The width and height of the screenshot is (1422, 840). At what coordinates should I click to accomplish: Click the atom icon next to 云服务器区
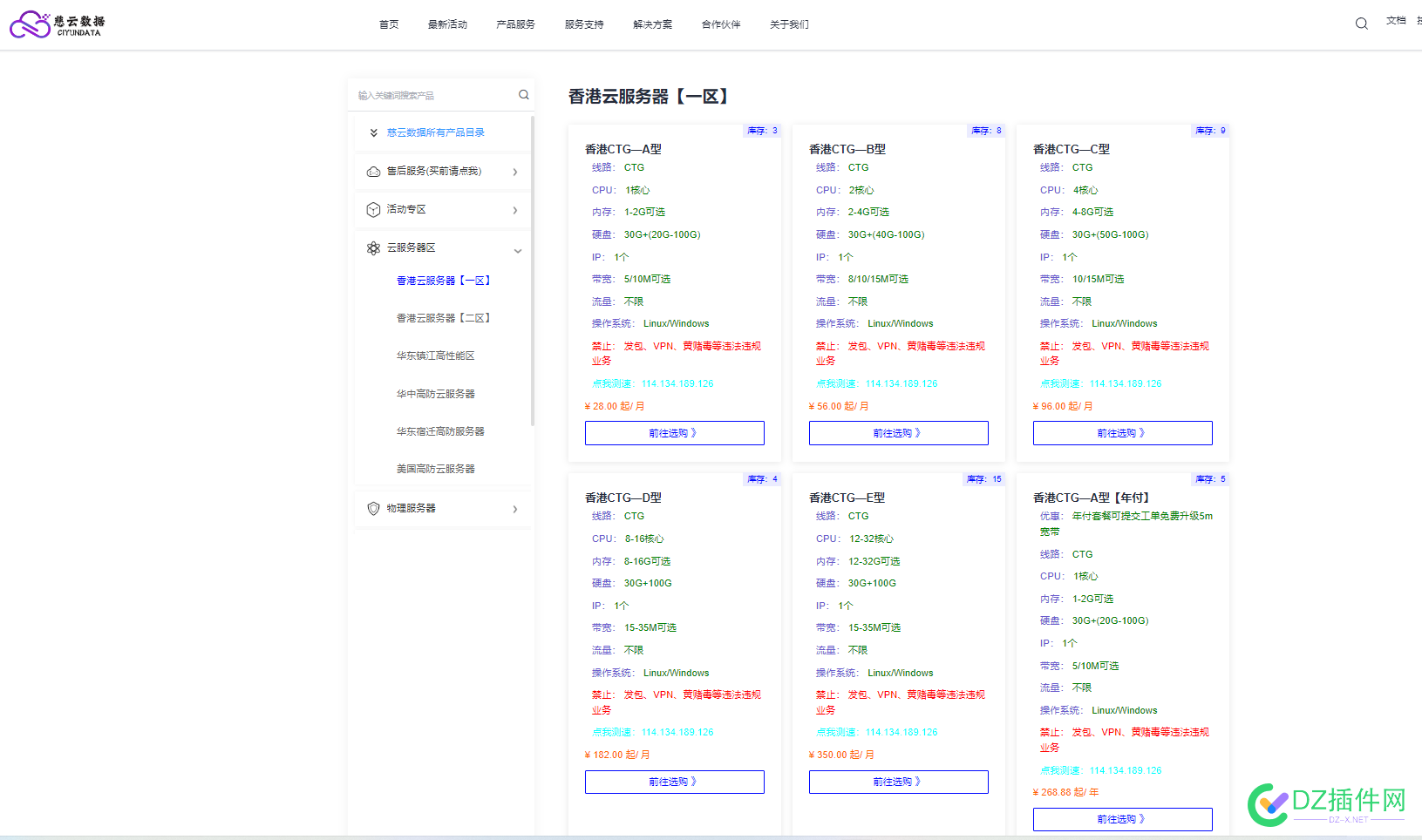click(373, 248)
